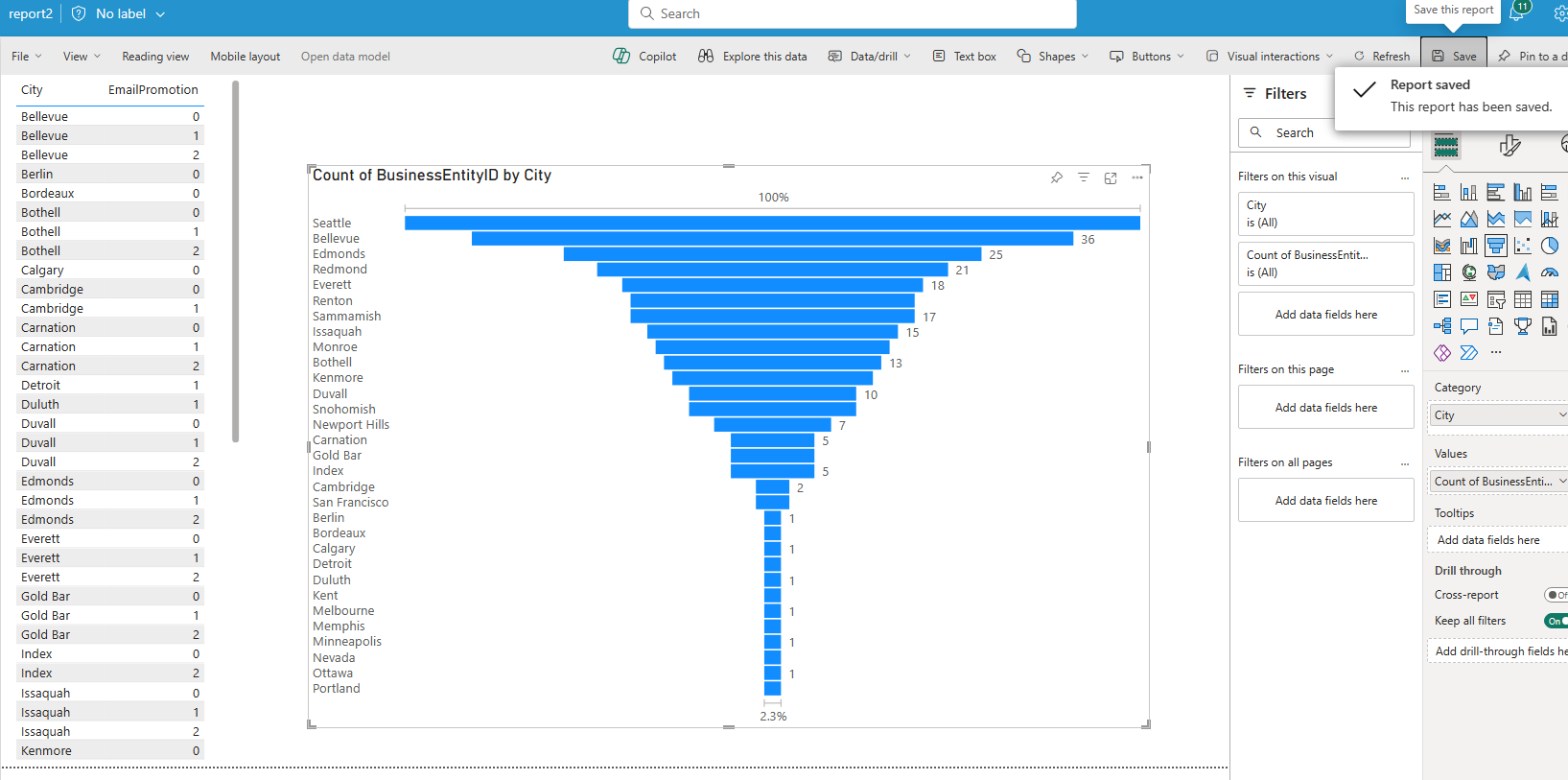Select the treemap visual icon
Screen dimensions: 1568x780
pyautogui.click(x=1441, y=272)
